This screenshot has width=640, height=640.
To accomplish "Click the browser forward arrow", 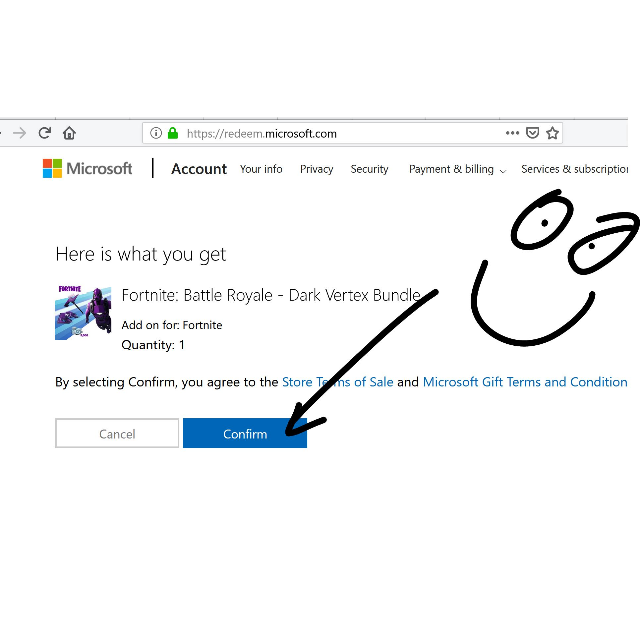I will [x=19, y=133].
